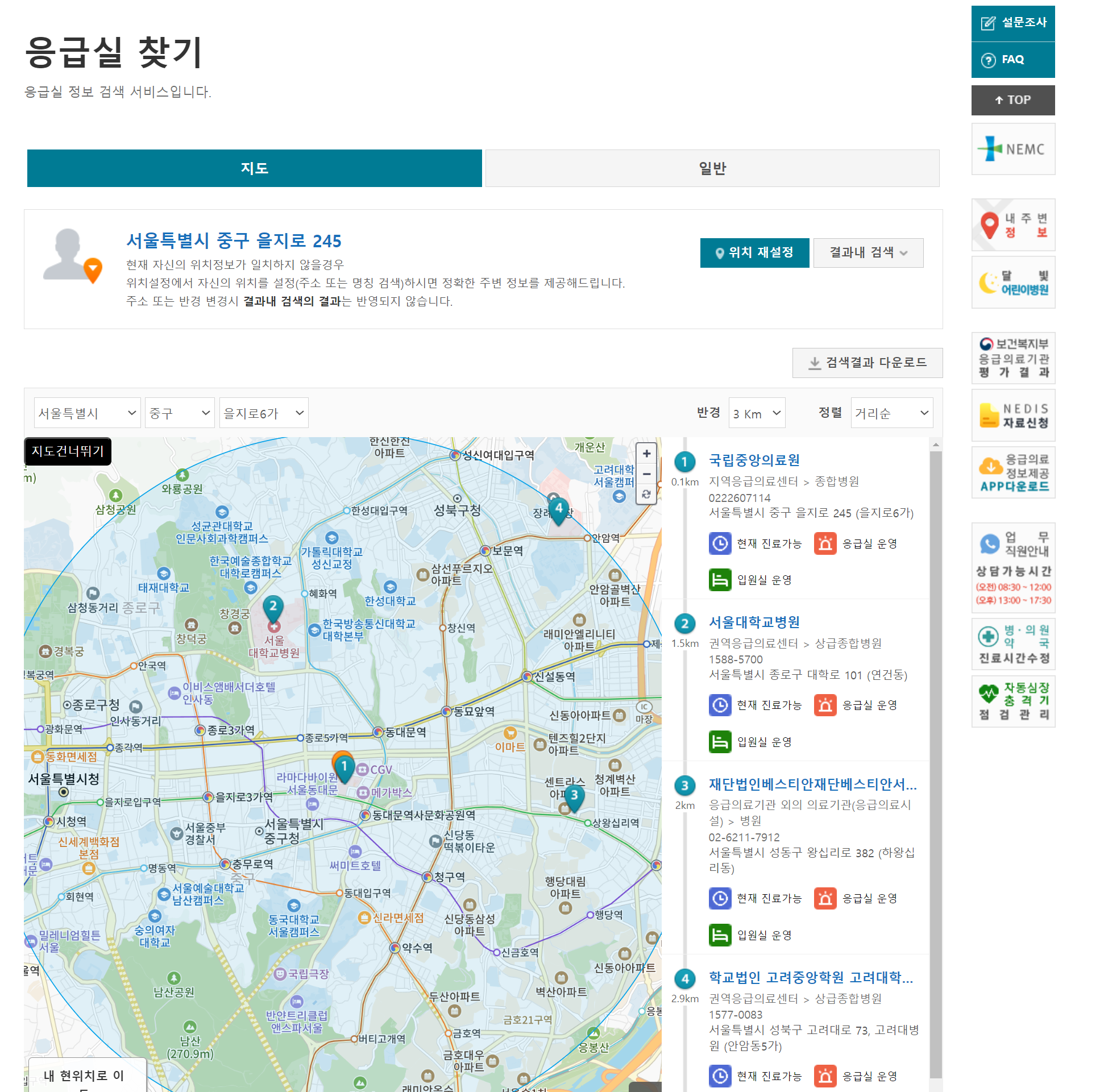Open 병·의원 약국 진료시간수정 banner
1104x1092 pixels.
[x=1013, y=644]
